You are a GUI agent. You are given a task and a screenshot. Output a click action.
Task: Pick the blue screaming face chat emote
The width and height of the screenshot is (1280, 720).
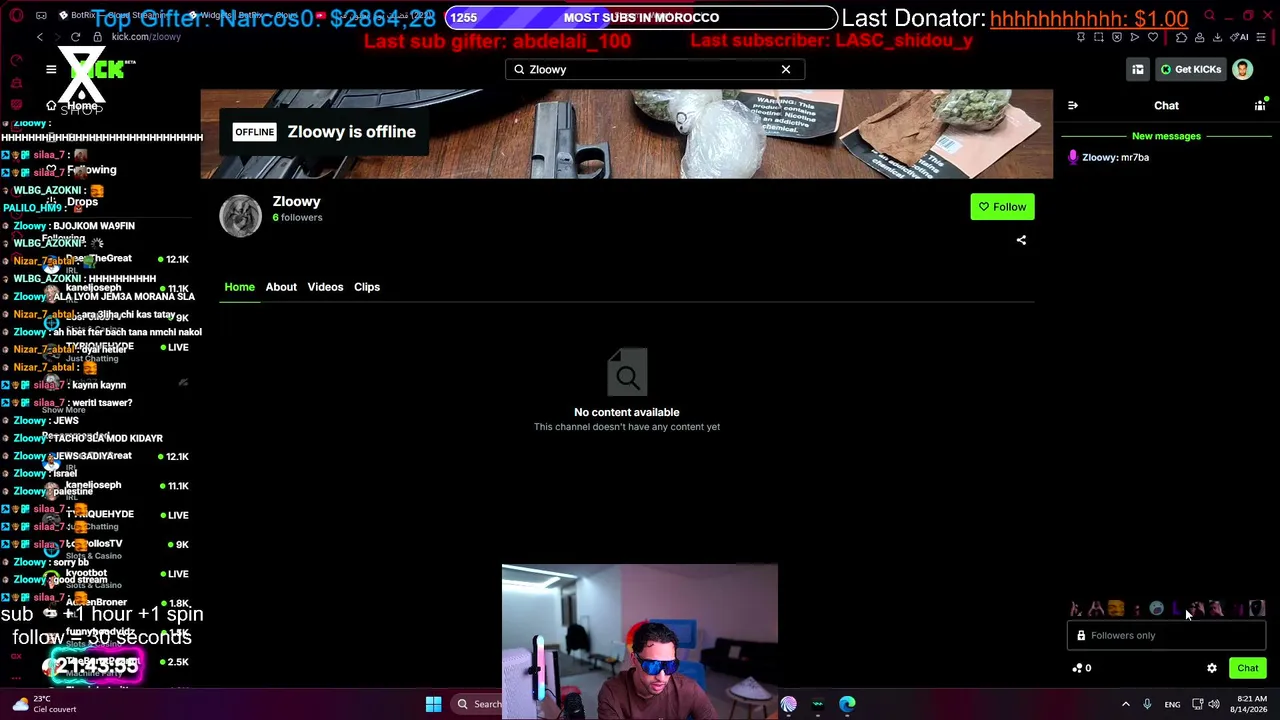pyautogui.click(x=1156, y=609)
